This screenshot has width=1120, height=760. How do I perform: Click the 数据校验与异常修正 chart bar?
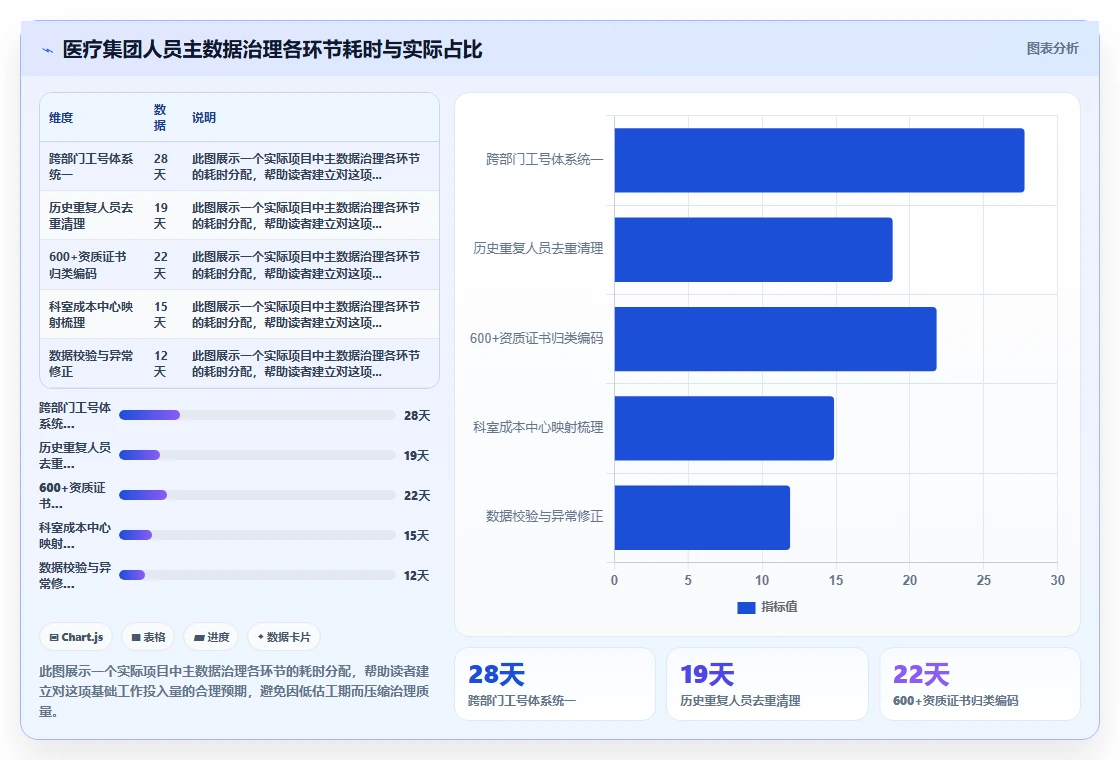pos(702,517)
